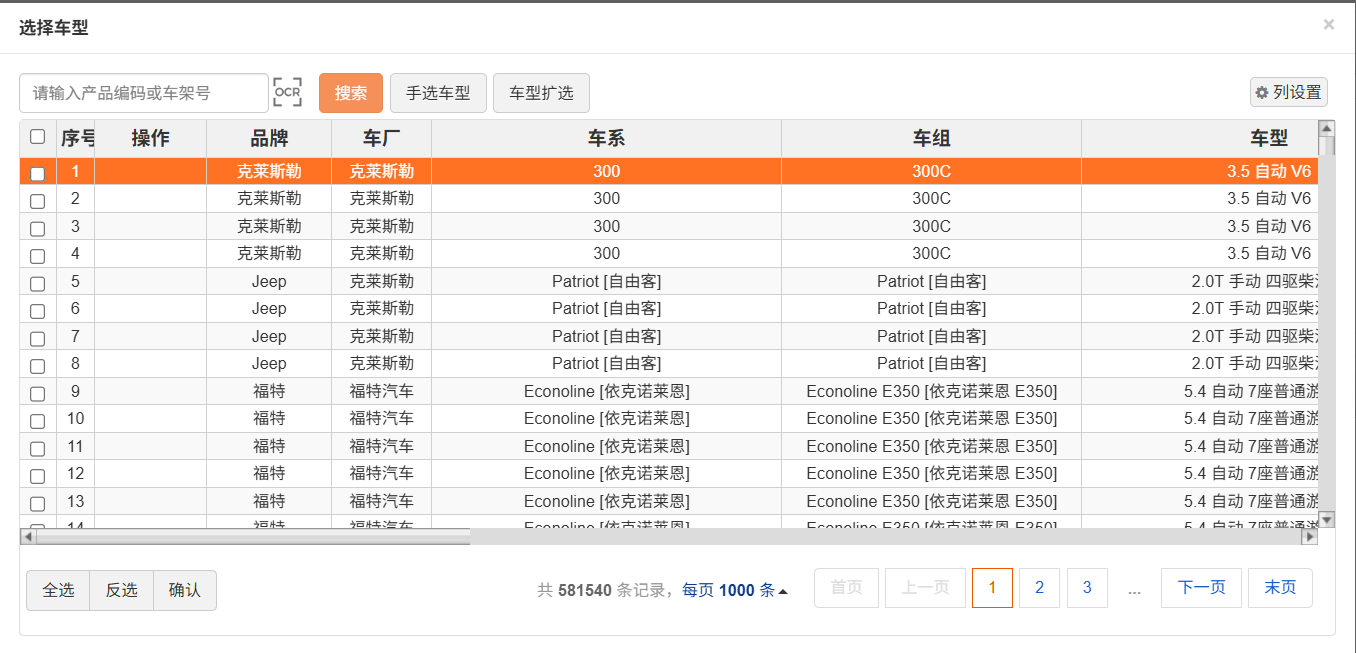
Task: Check the checkbox for row 9
Action: (37, 394)
